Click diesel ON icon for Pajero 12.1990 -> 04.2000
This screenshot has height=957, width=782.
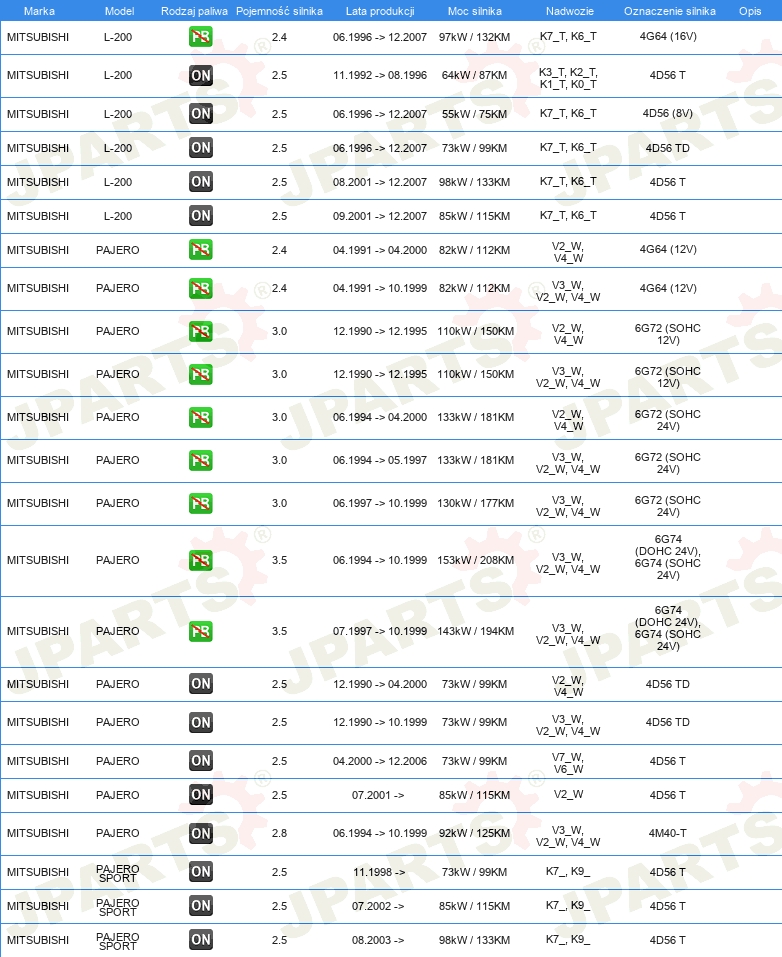(200, 684)
